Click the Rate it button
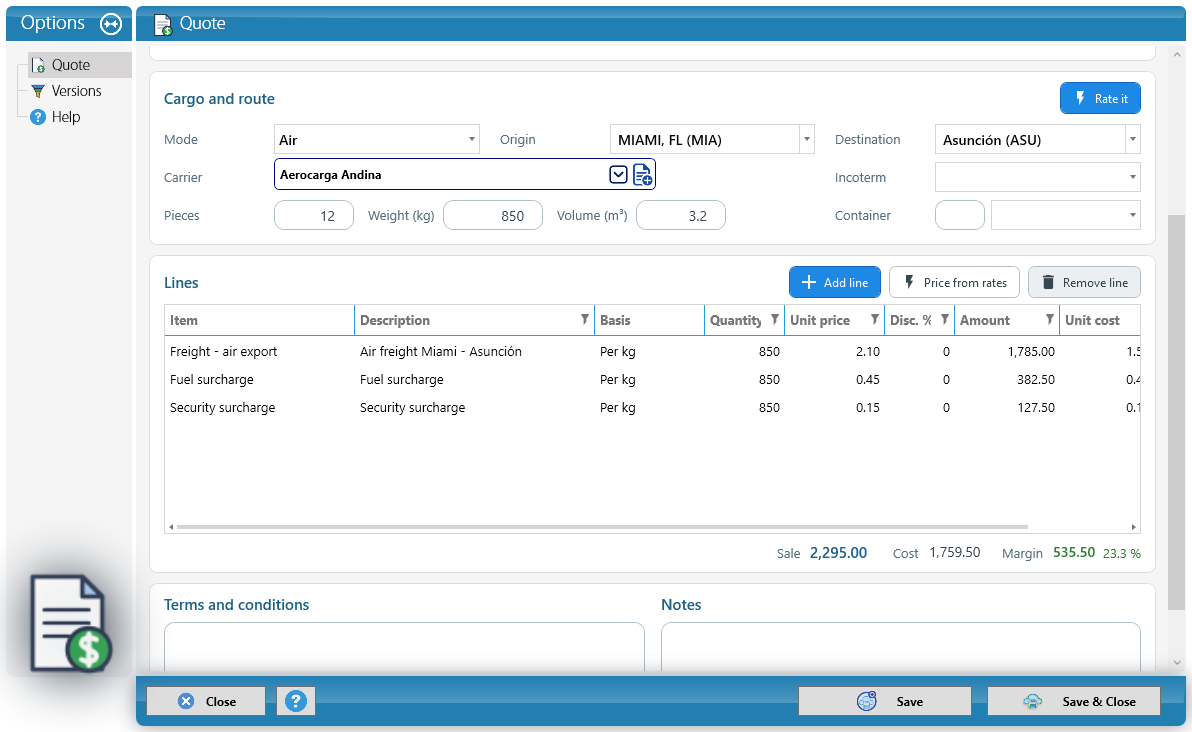 click(x=1100, y=99)
